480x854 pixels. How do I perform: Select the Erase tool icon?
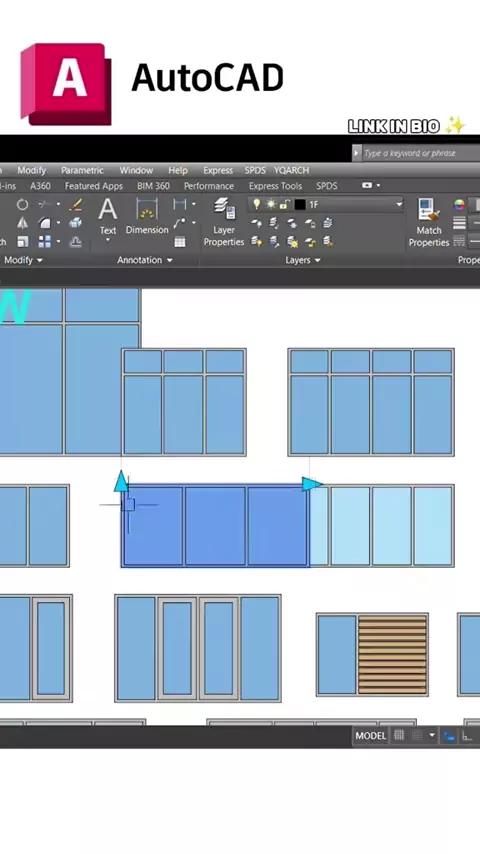click(x=76, y=205)
